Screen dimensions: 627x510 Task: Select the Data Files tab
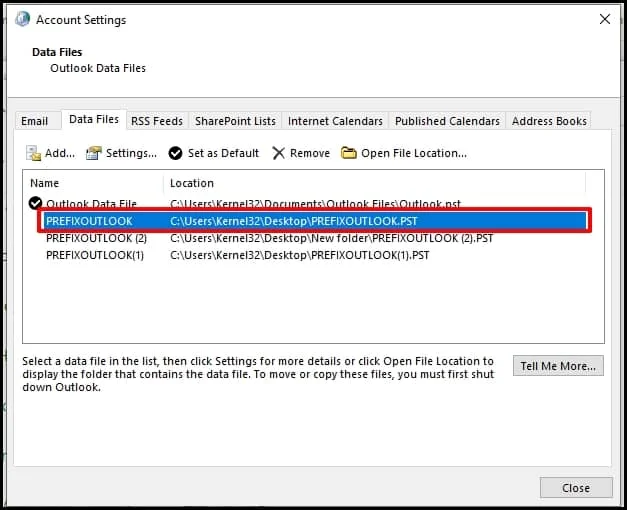click(94, 119)
